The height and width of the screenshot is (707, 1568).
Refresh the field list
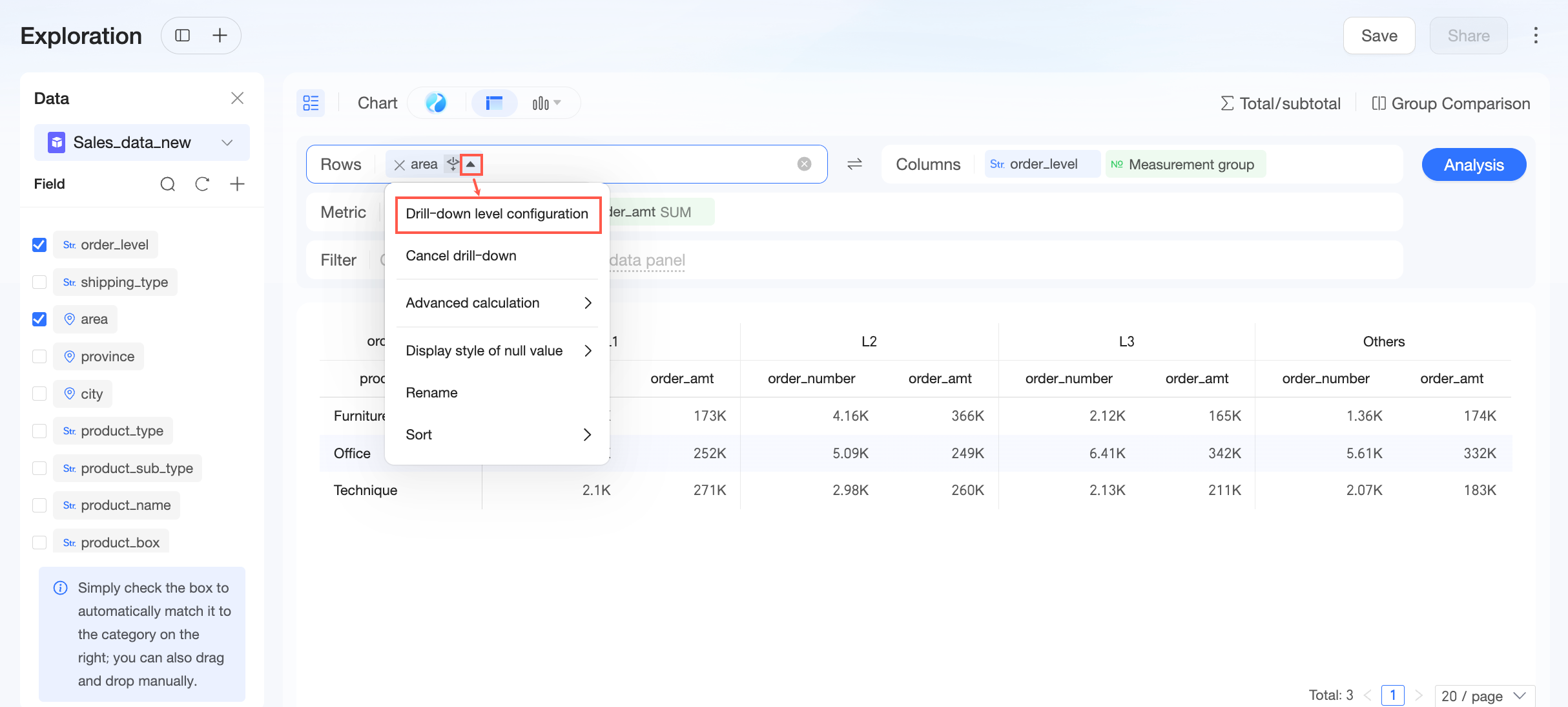coord(202,184)
